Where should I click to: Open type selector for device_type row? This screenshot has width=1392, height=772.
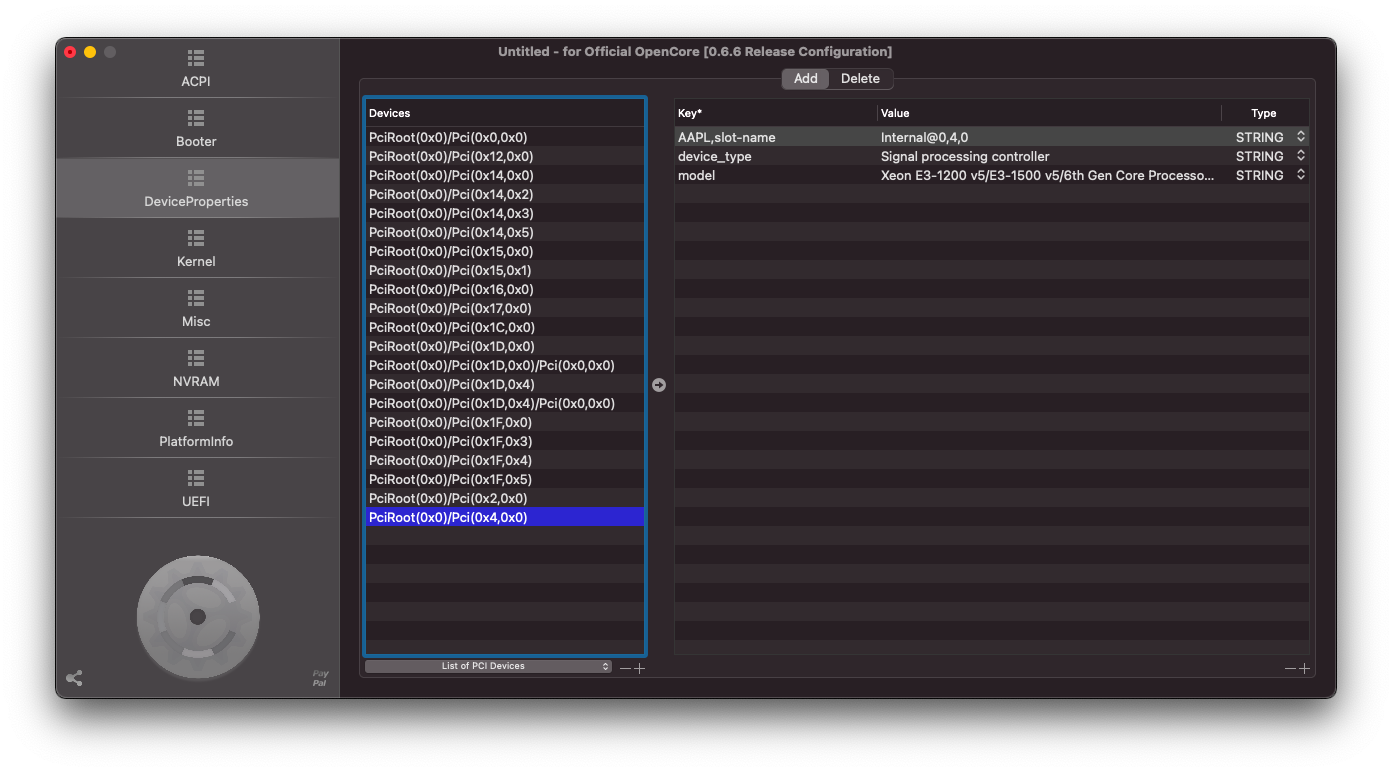pyautogui.click(x=1300, y=156)
